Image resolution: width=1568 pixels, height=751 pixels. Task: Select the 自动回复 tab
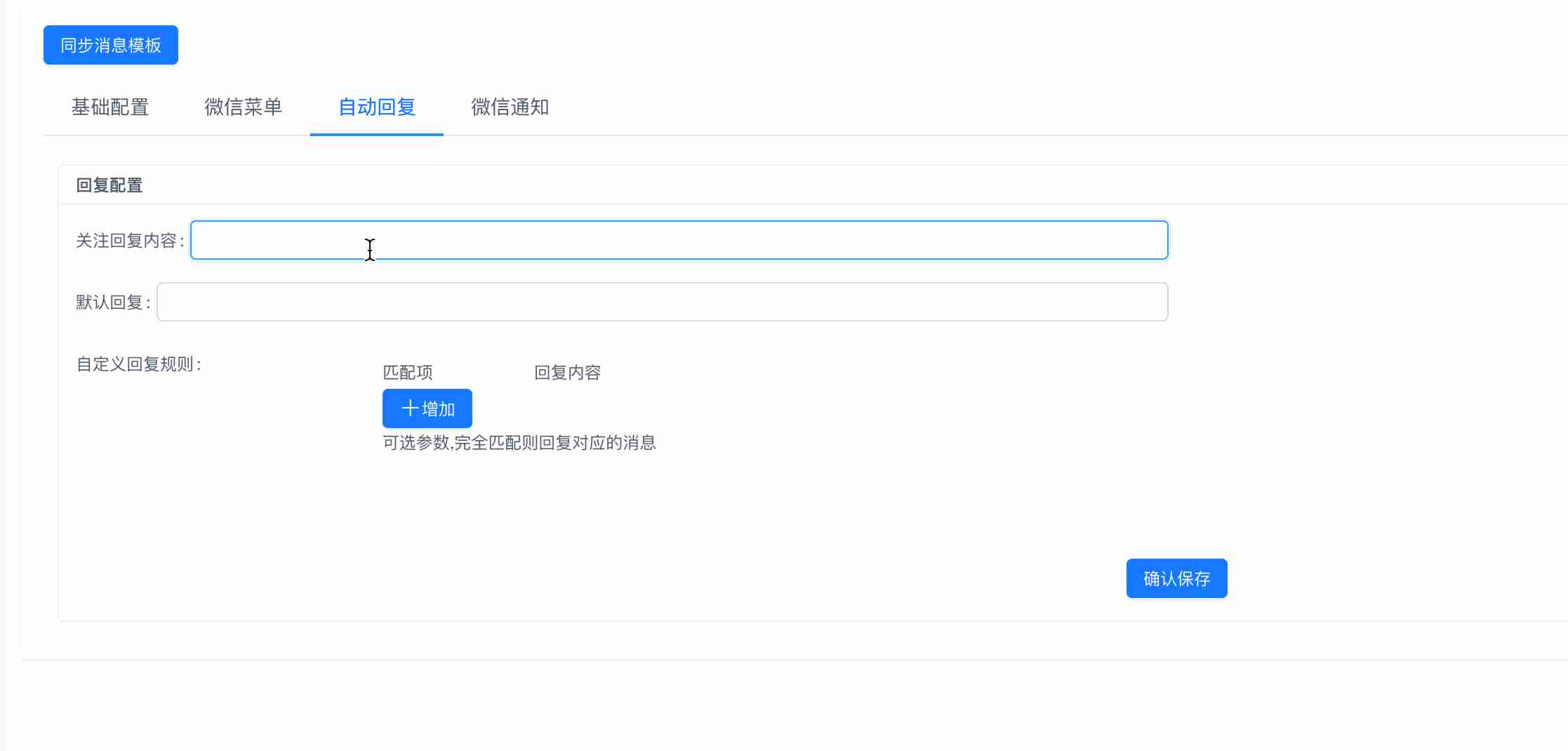pos(377,107)
